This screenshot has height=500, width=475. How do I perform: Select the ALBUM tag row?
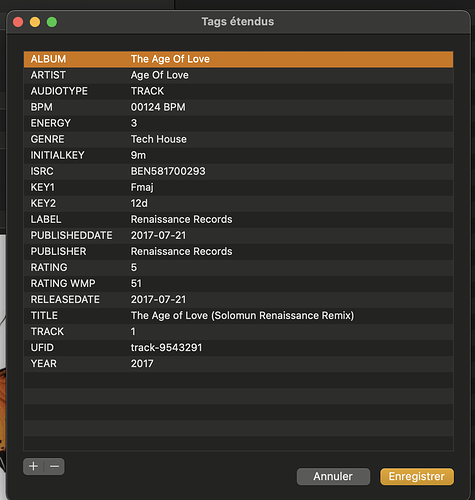238,59
